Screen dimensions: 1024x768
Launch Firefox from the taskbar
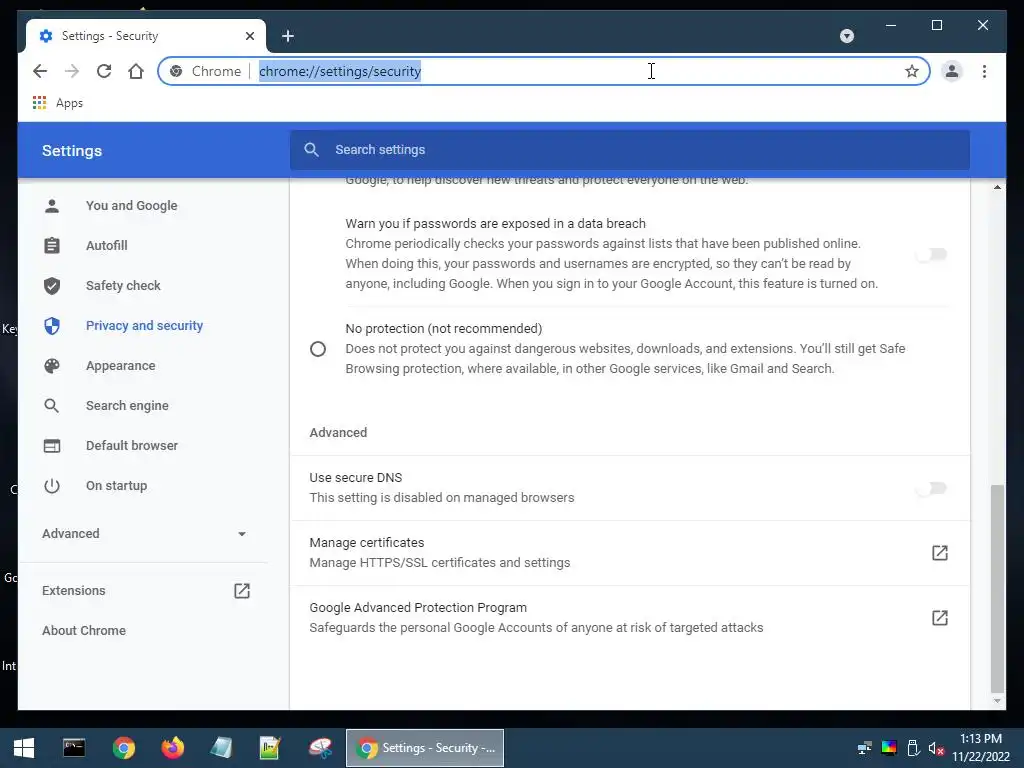[173, 748]
